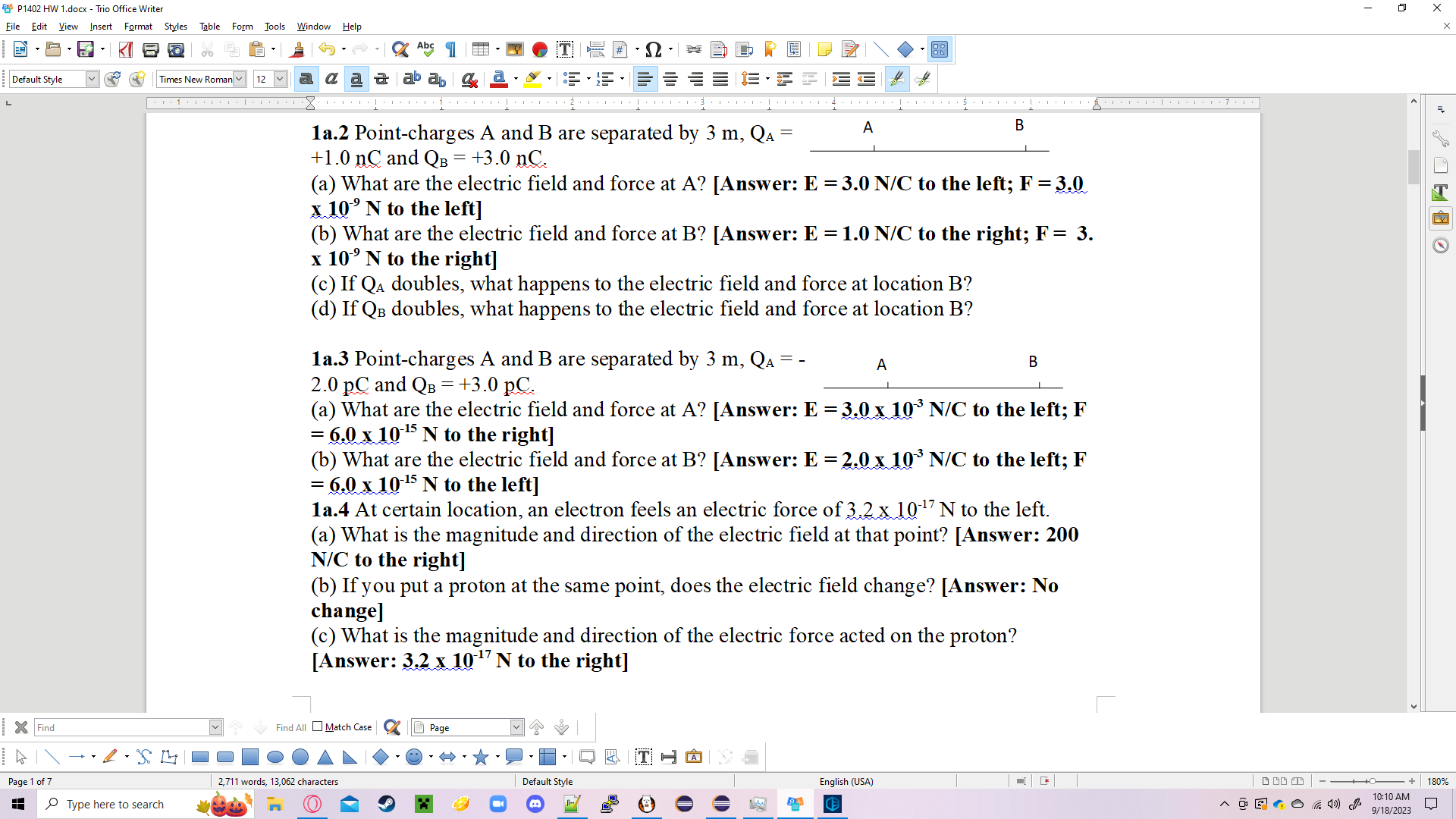Viewport: 1456px width, 819px height.
Task: Click the Clone Formatting paintbrush
Action: click(x=297, y=50)
